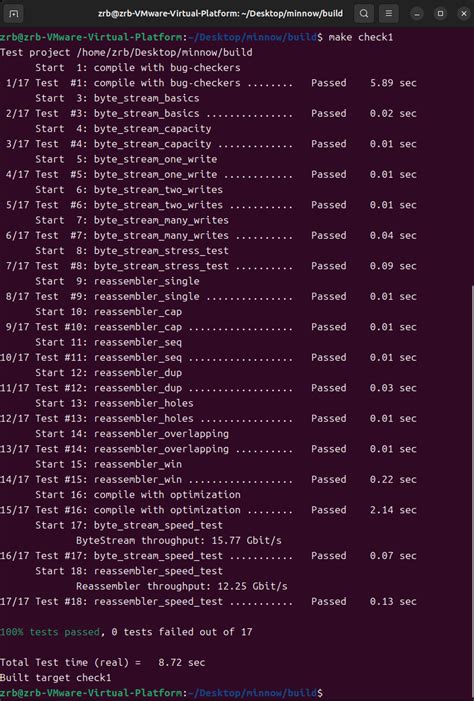
Task: Click the window title text
Action: [x=220, y=13]
